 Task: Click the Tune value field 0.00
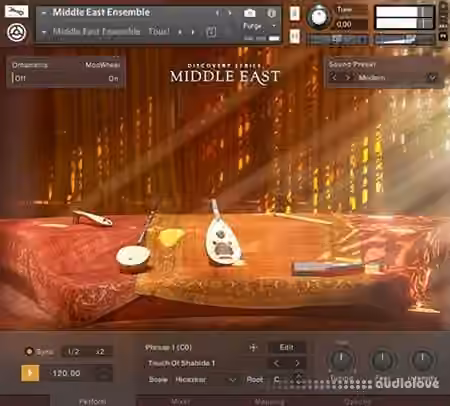click(350, 24)
